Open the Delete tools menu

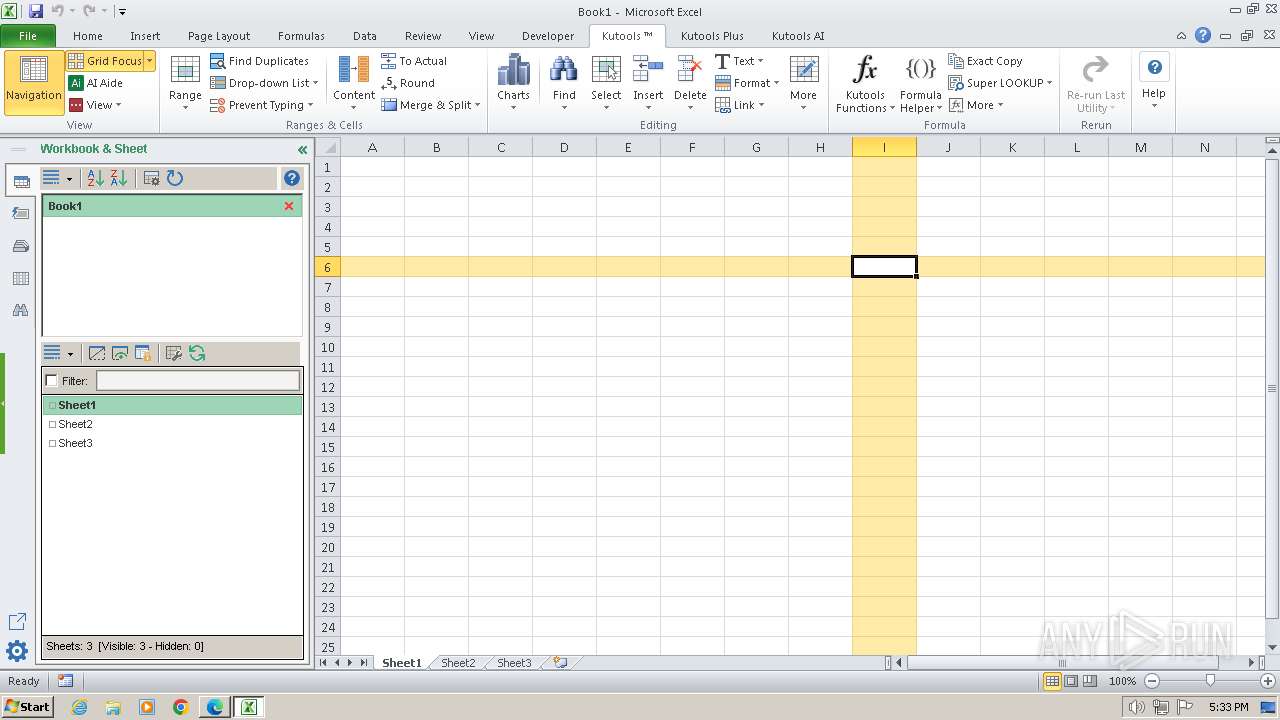pos(690,82)
